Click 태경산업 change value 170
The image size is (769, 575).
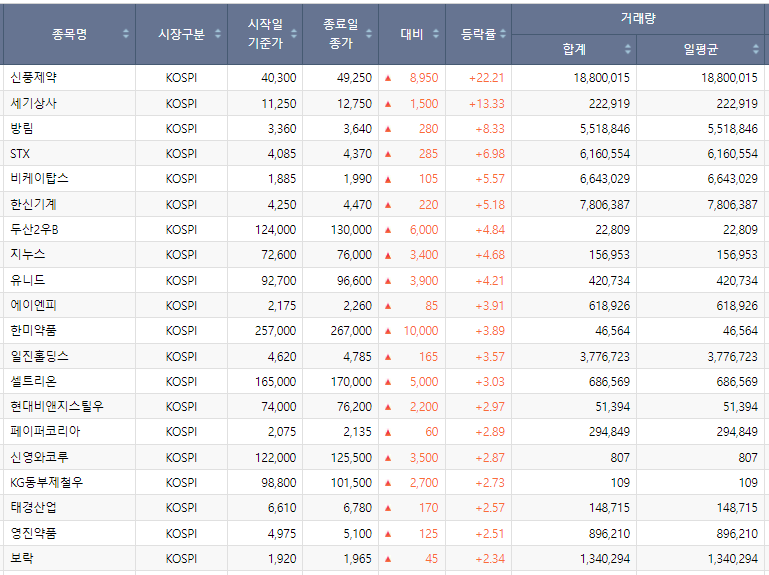428,508
